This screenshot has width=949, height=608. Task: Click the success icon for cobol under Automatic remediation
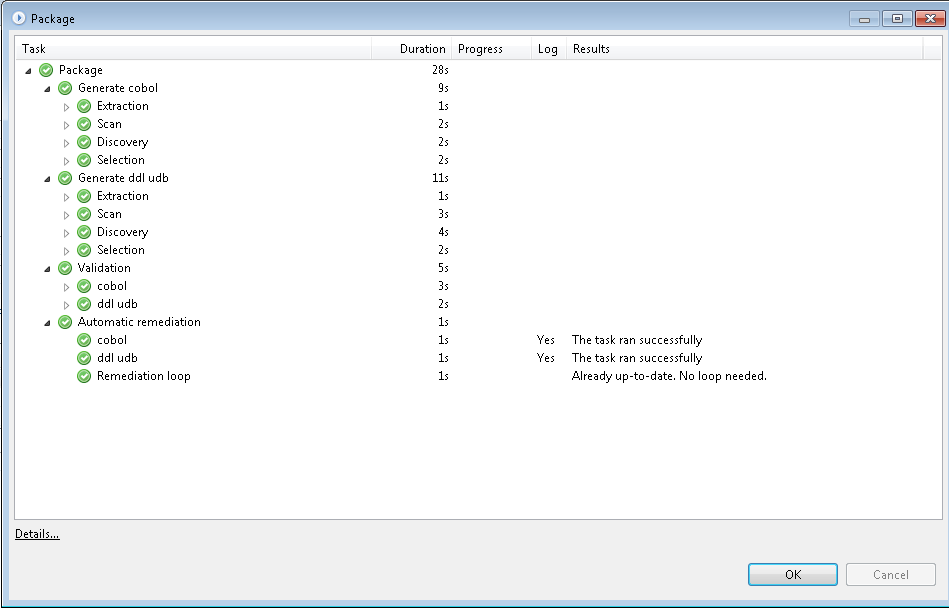[x=84, y=340]
